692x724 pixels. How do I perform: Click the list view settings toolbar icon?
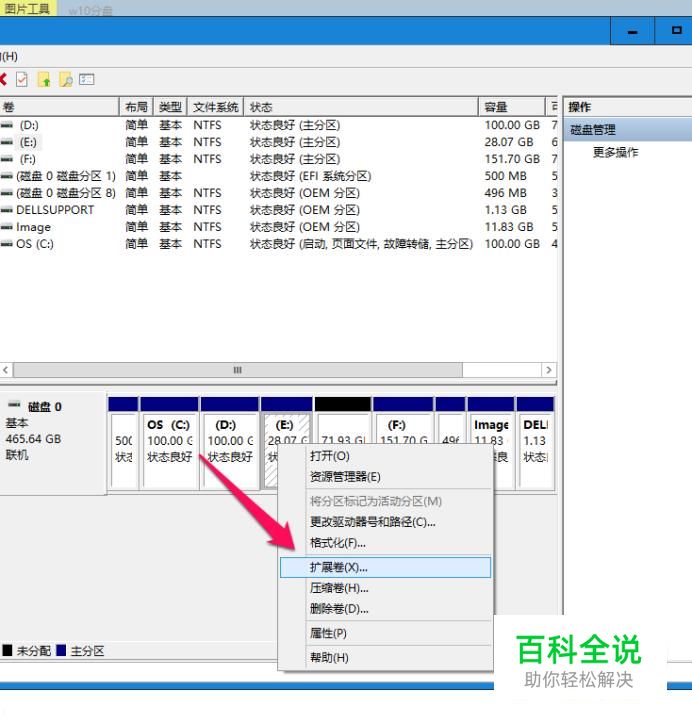click(x=86, y=79)
